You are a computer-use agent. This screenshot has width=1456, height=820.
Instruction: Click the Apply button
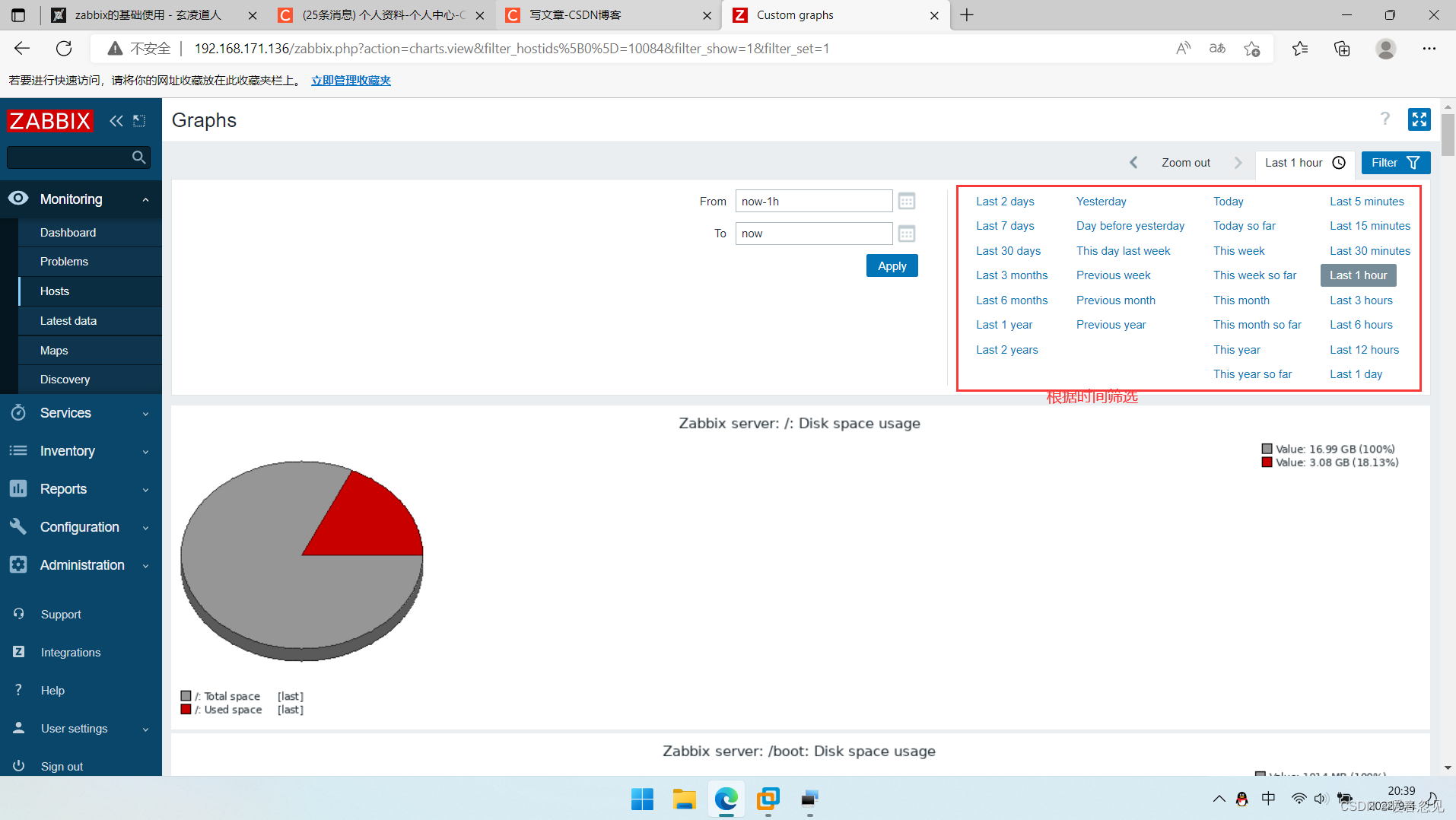click(892, 265)
